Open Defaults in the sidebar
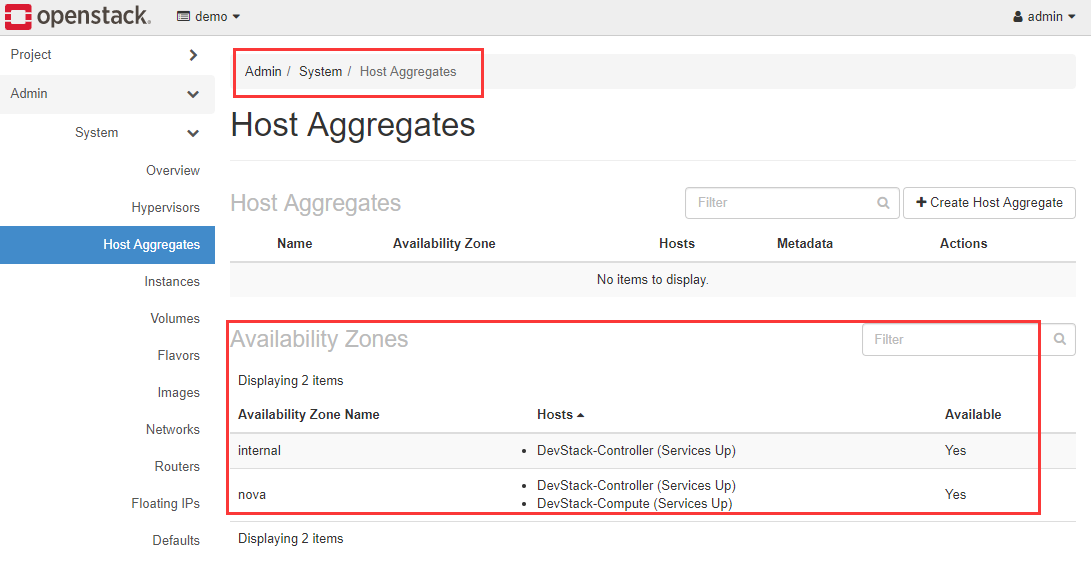This screenshot has height=562, width=1091. tap(176, 540)
